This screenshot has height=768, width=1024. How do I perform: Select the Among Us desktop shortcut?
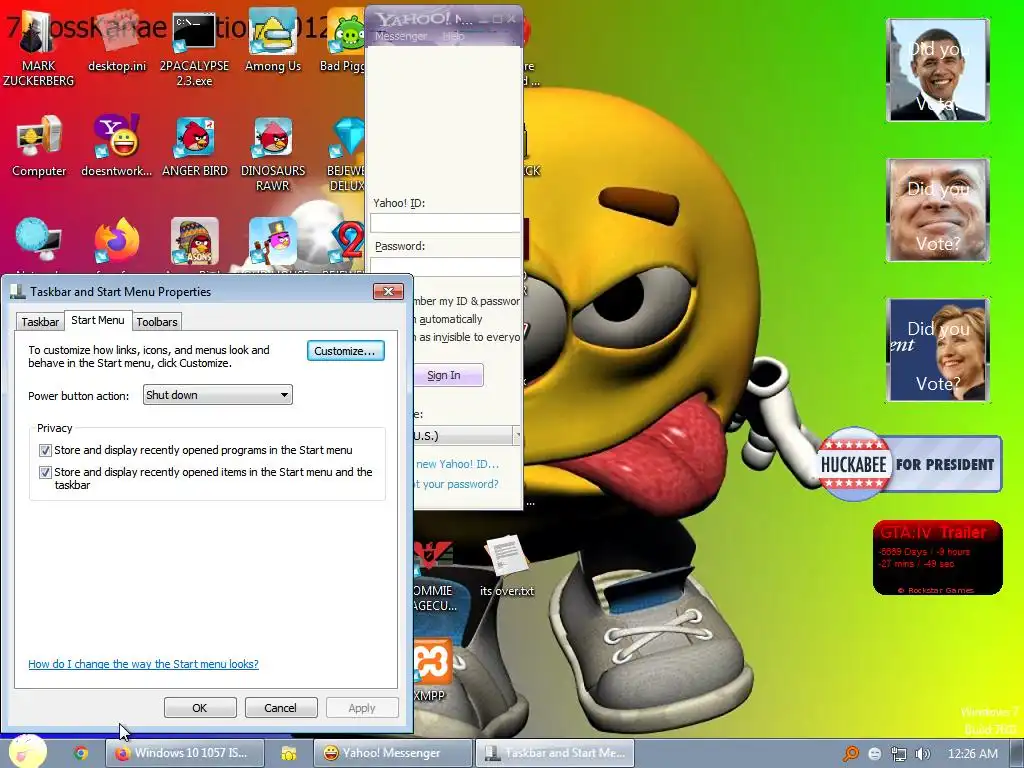pos(272,40)
